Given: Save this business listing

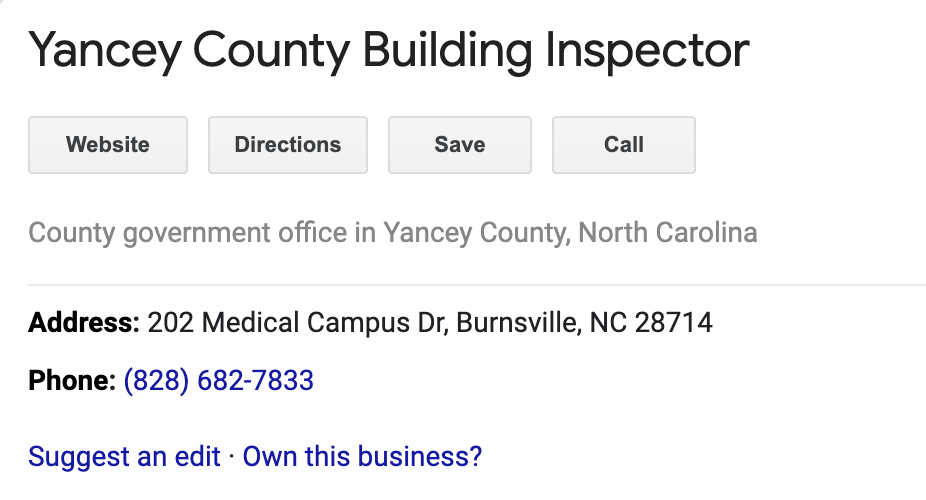Looking at the screenshot, I should pos(460,145).
